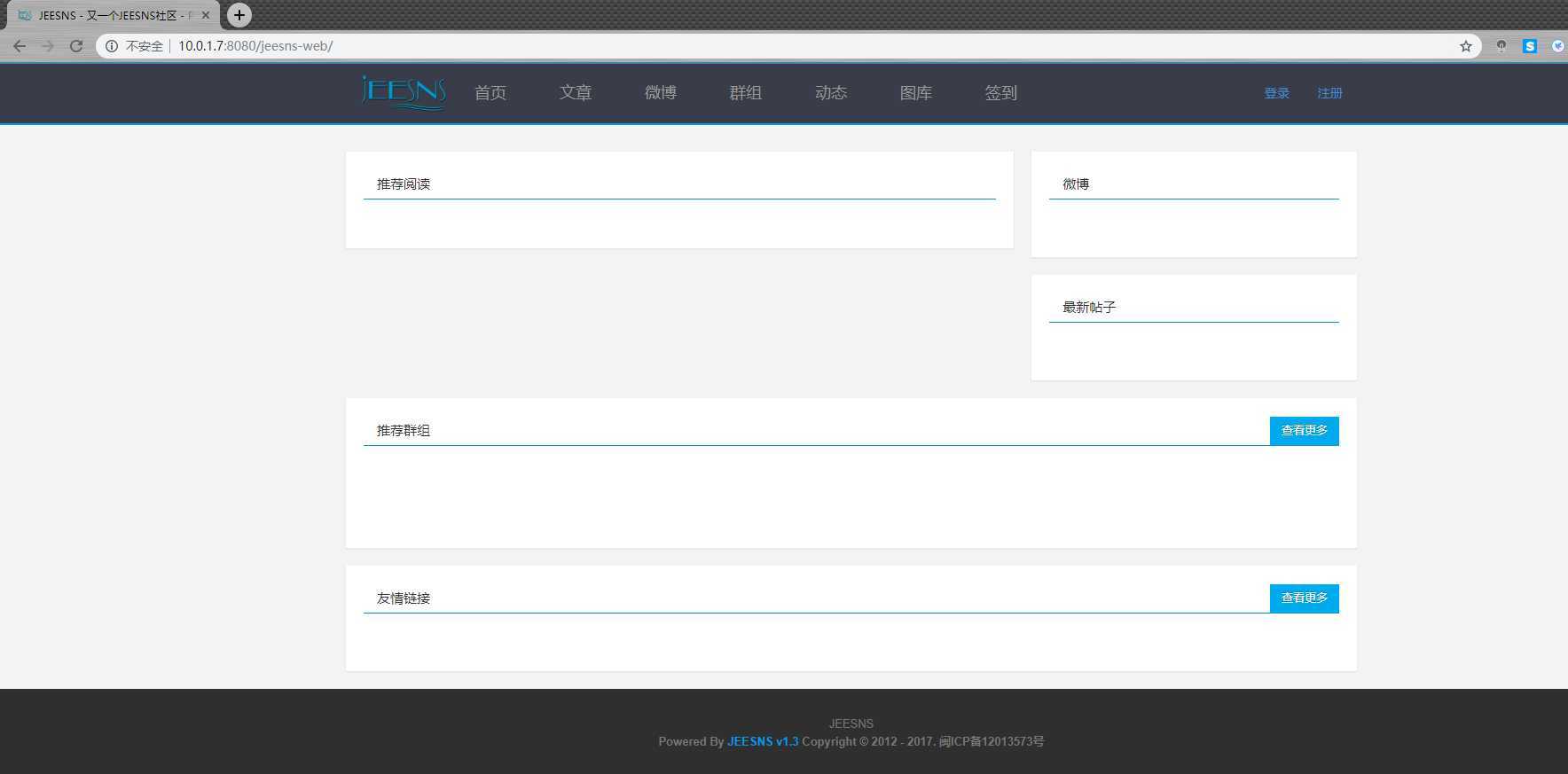Click 查看更多 in the 友情链接 section
The image size is (1568, 774).
(1305, 598)
